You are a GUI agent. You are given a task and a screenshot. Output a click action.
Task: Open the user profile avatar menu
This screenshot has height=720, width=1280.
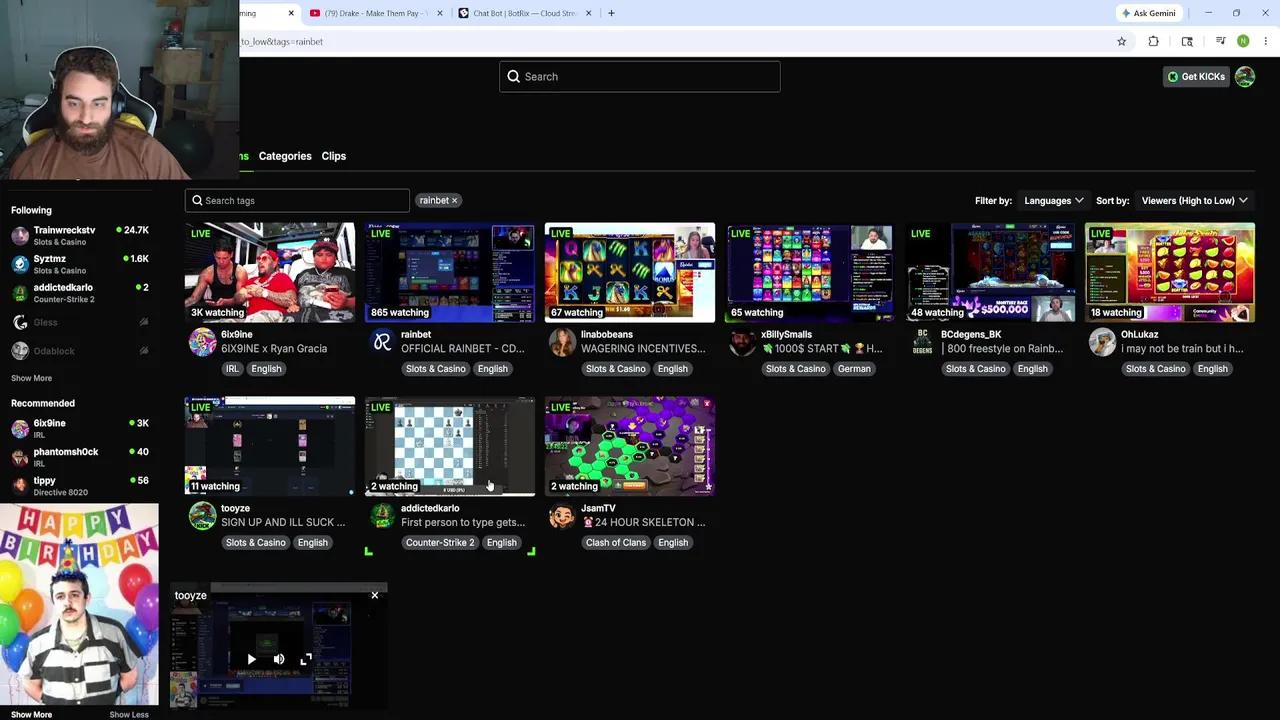(x=1245, y=77)
